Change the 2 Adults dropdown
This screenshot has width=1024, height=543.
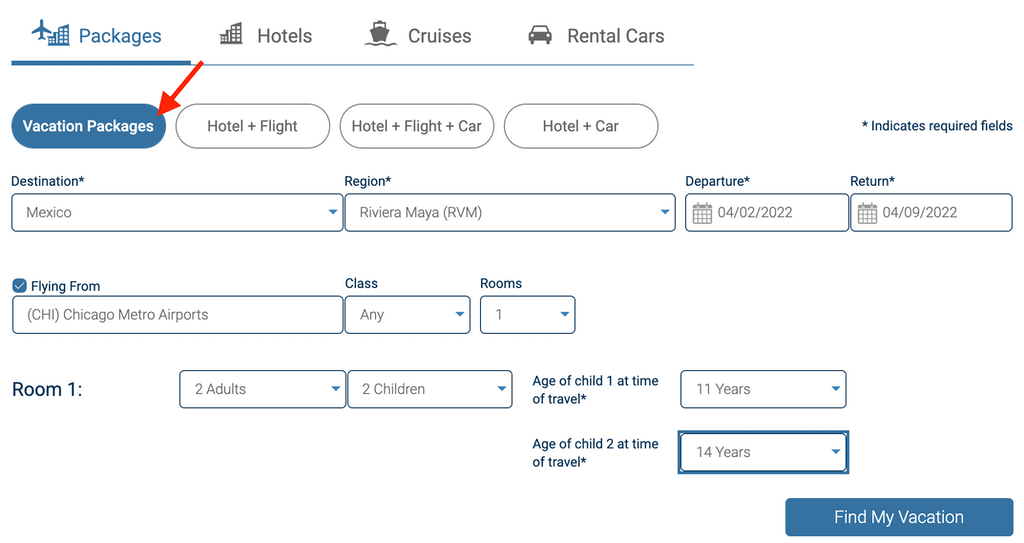(262, 390)
